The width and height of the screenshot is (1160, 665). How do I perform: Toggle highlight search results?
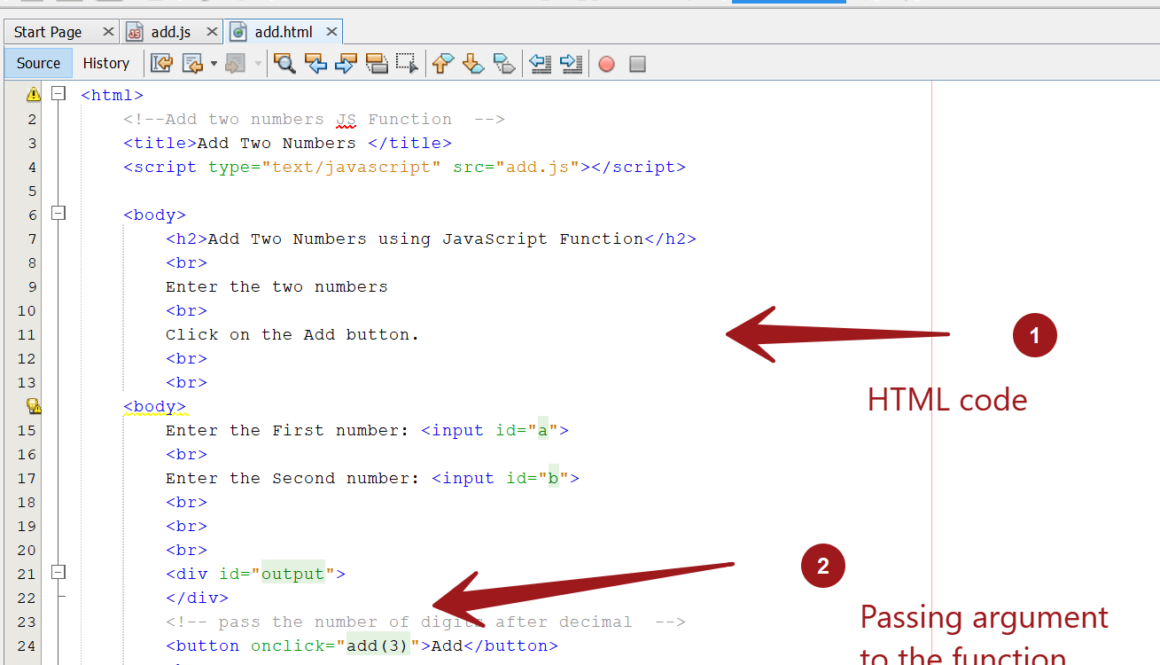pos(377,63)
